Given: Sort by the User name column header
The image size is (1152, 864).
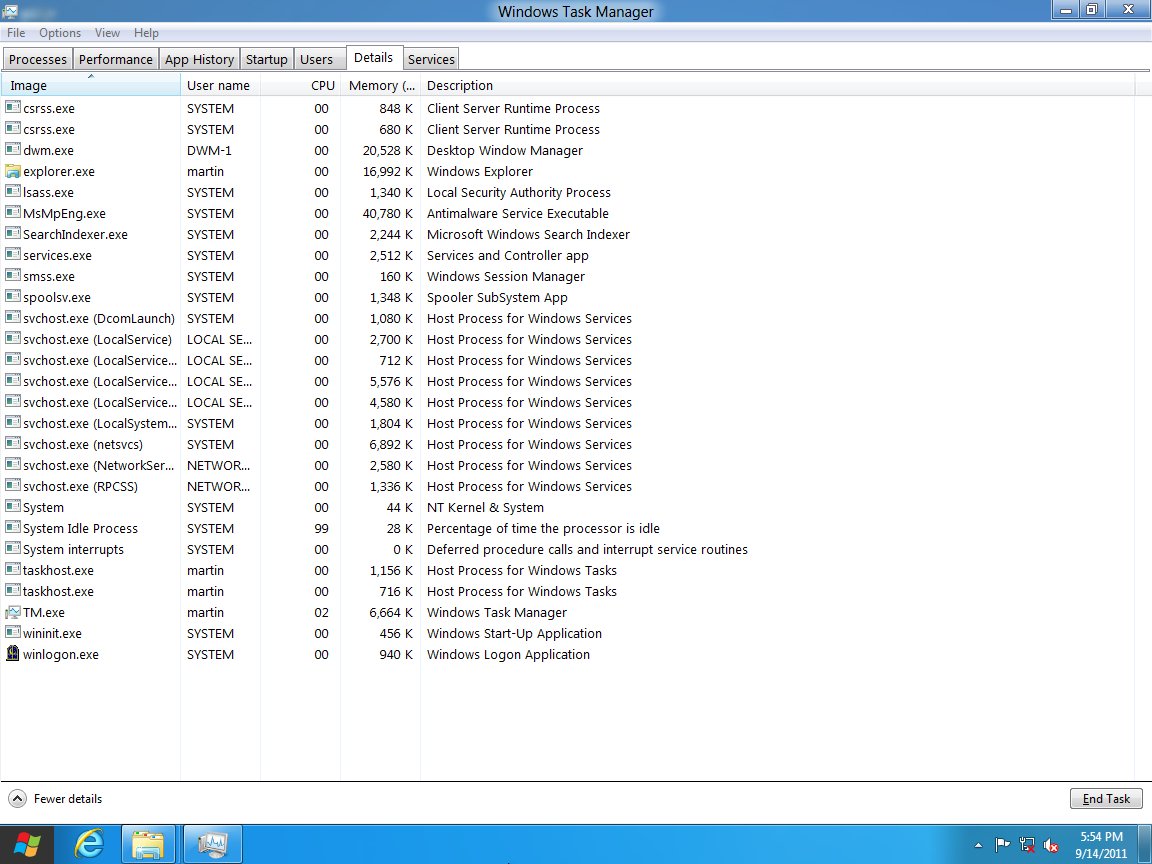Looking at the screenshot, I should click(x=220, y=85).
